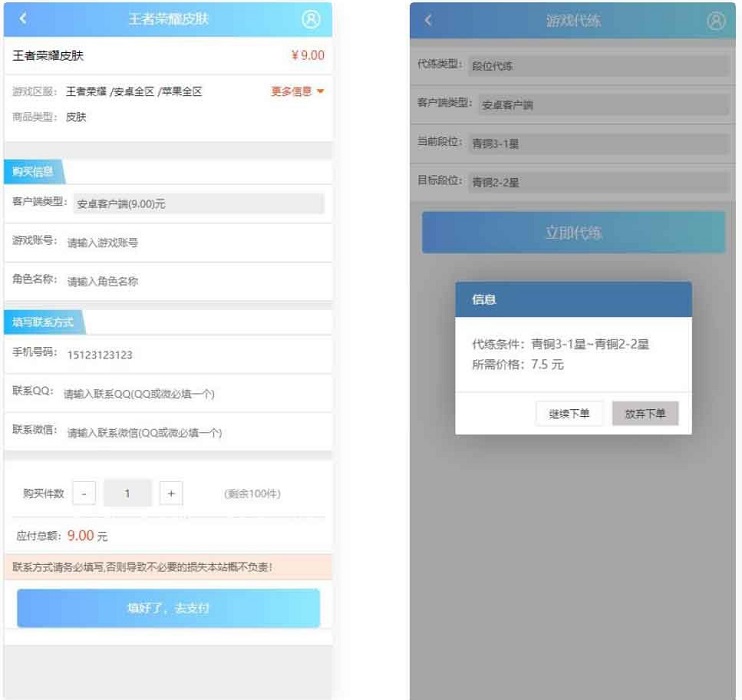Viewport: 742px width, 700px height.
Task: Click the 联系方式请务必填写 warning notice
Action: (168, 567)
